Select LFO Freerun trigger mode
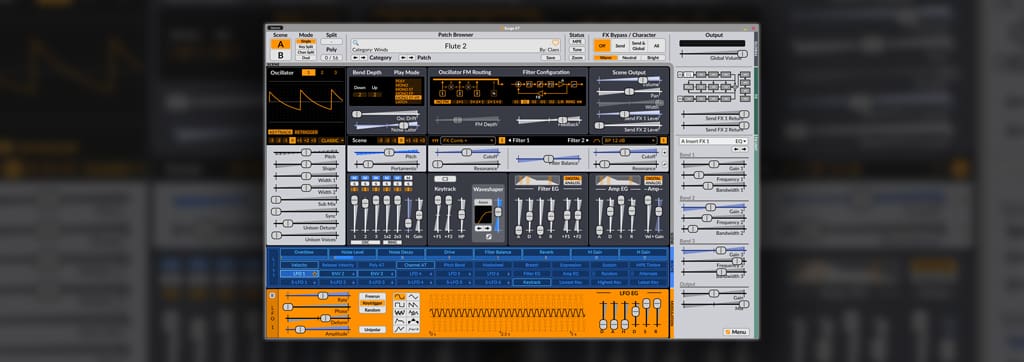Viewport: 1024px width, 362px height. [x=372, y=297]
